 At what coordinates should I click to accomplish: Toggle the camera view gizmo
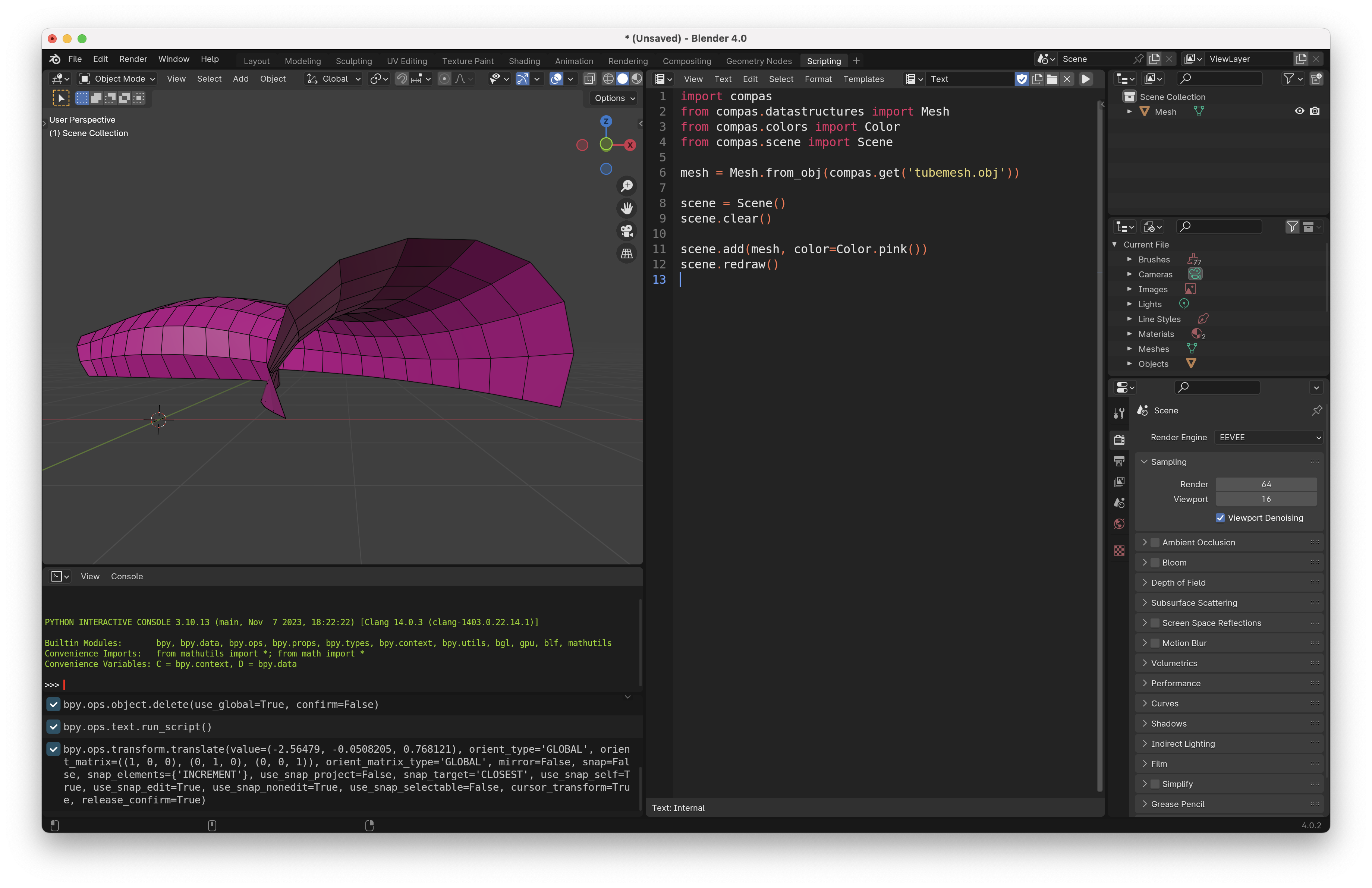[627, 230]
